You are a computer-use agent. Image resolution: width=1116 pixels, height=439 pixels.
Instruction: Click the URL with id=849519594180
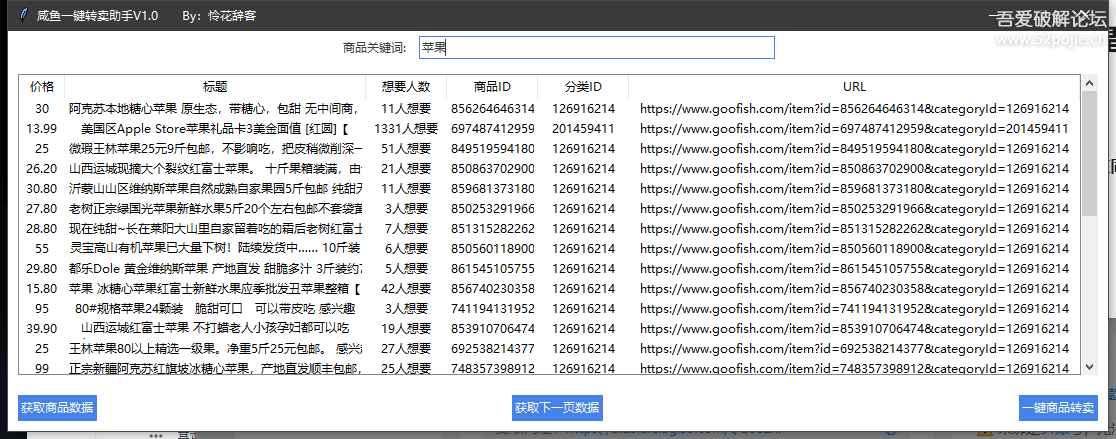click(x=854, y=148)
